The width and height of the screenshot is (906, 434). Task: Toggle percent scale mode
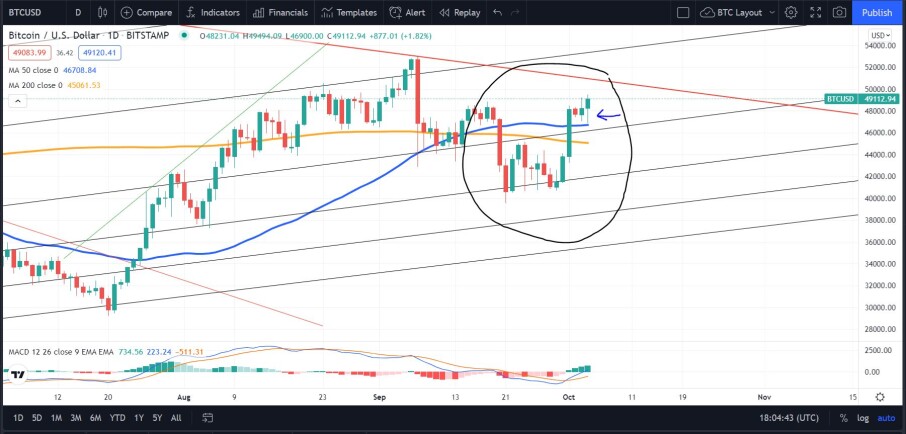(x=844, y=418)
